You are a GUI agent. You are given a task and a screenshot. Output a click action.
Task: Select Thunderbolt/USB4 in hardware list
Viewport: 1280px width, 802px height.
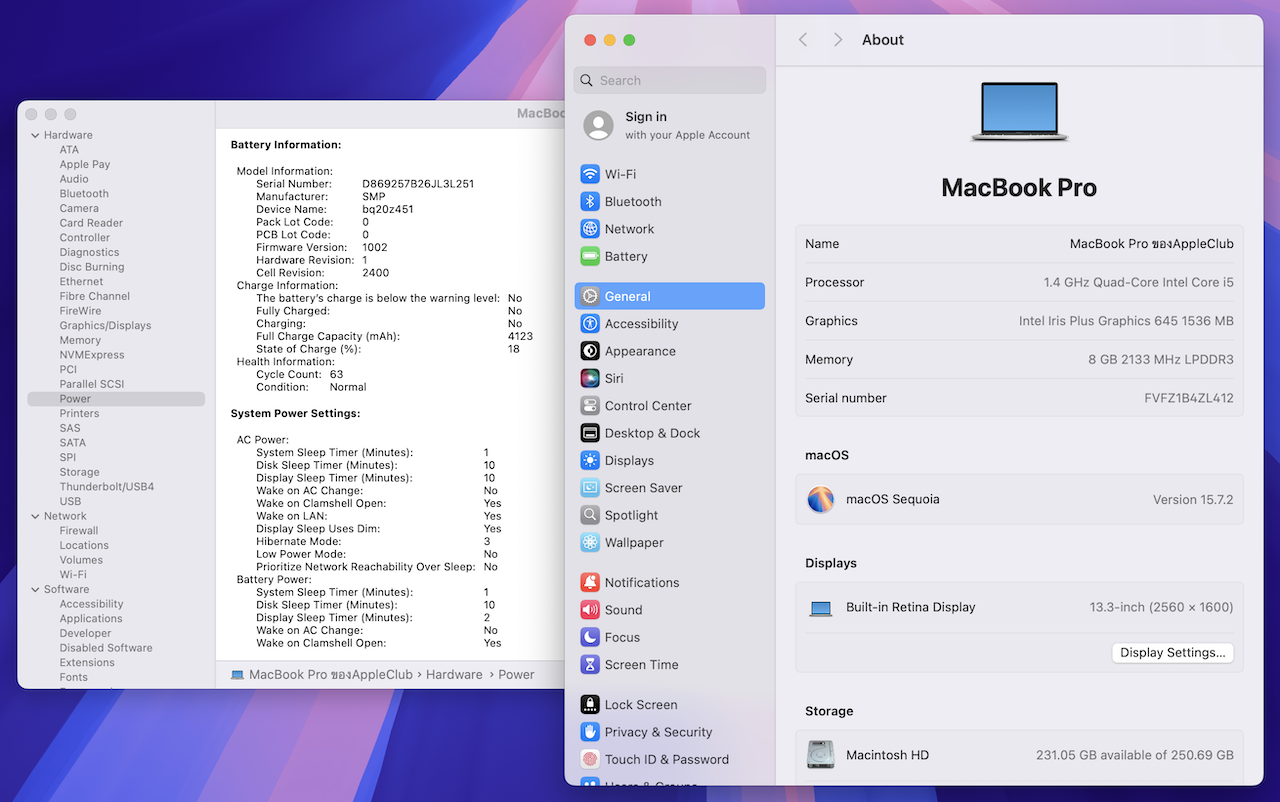tap(106, 487)
